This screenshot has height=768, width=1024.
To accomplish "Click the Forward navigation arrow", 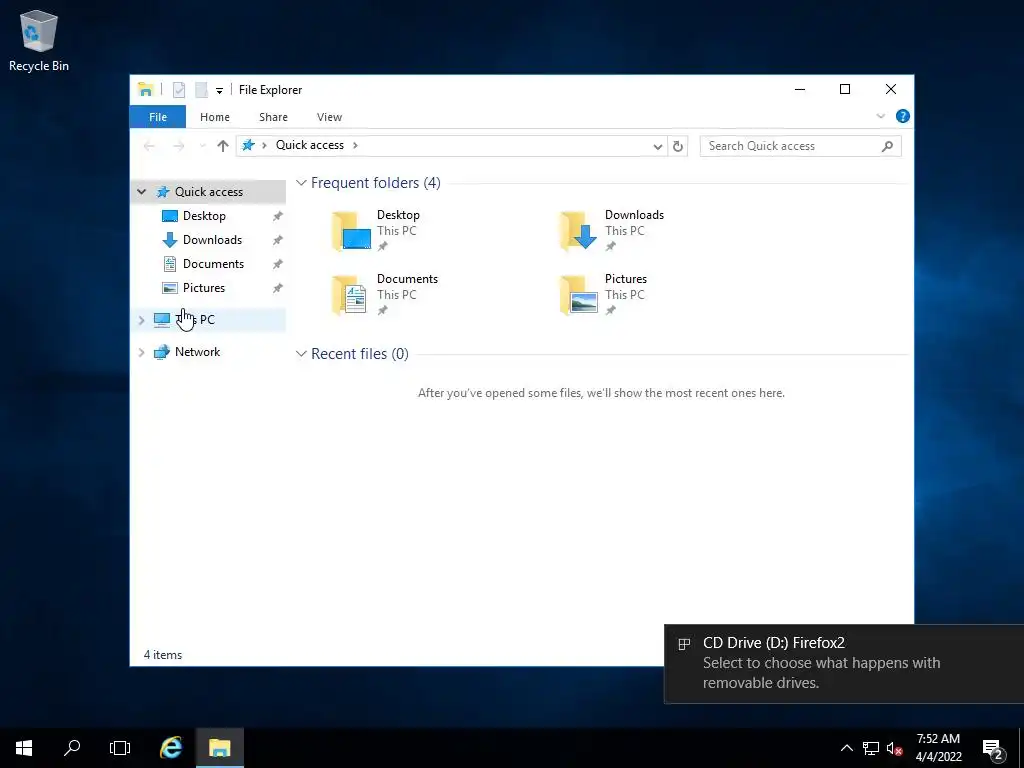I will [x=178, y=146].
